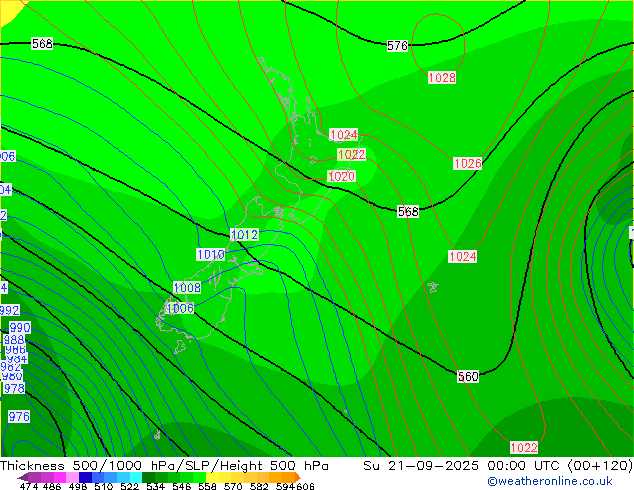Click the black '568' label below the 1026 label

tap(408, 211)
